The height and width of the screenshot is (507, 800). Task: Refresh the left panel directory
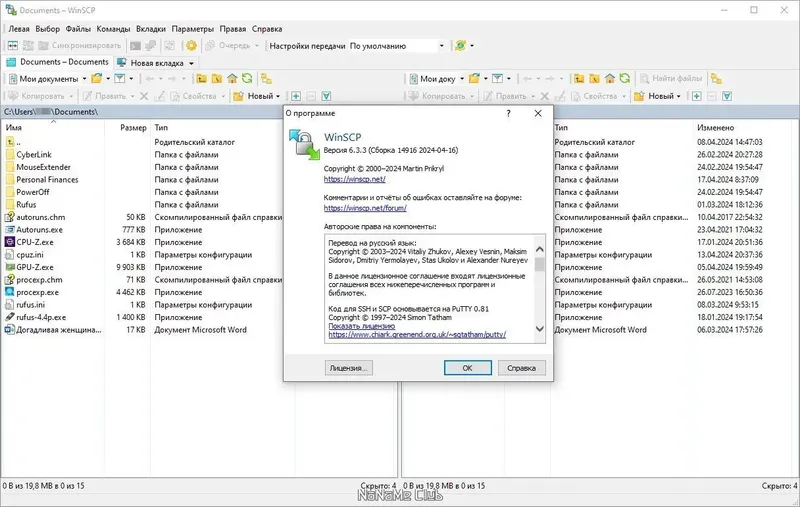247,79
